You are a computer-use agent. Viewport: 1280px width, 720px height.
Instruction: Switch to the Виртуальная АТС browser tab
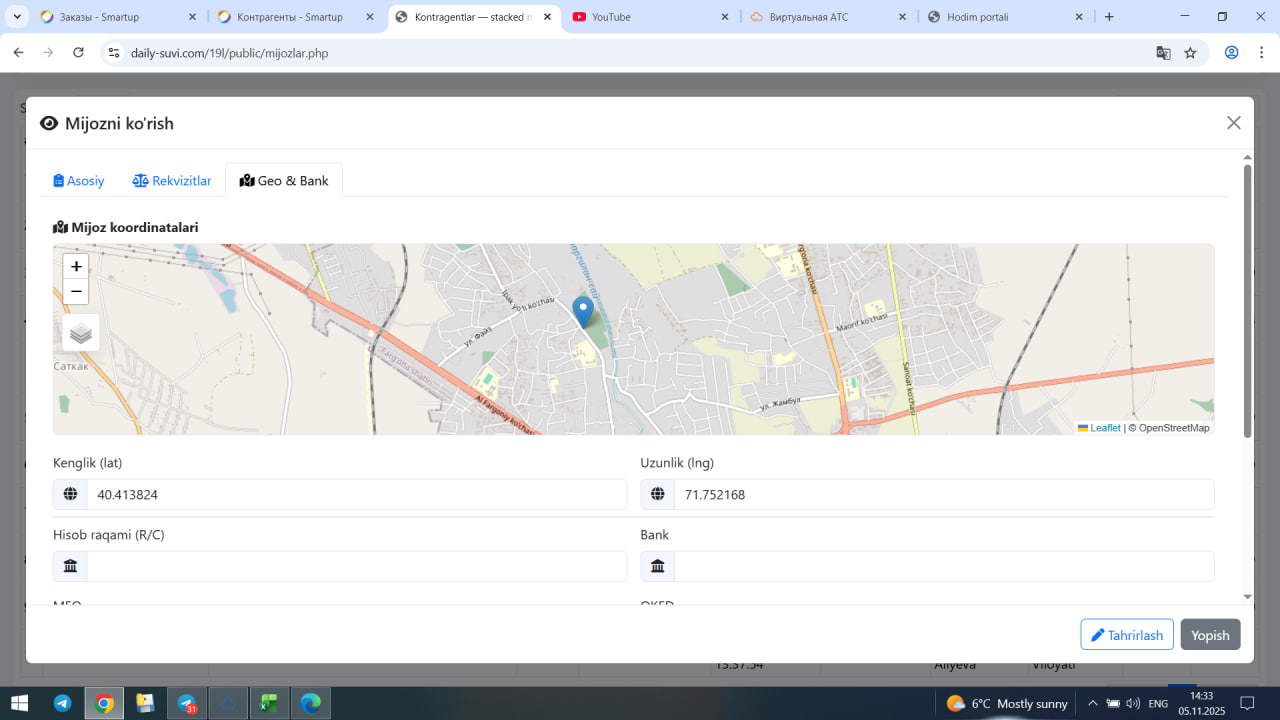click(829, 17)
